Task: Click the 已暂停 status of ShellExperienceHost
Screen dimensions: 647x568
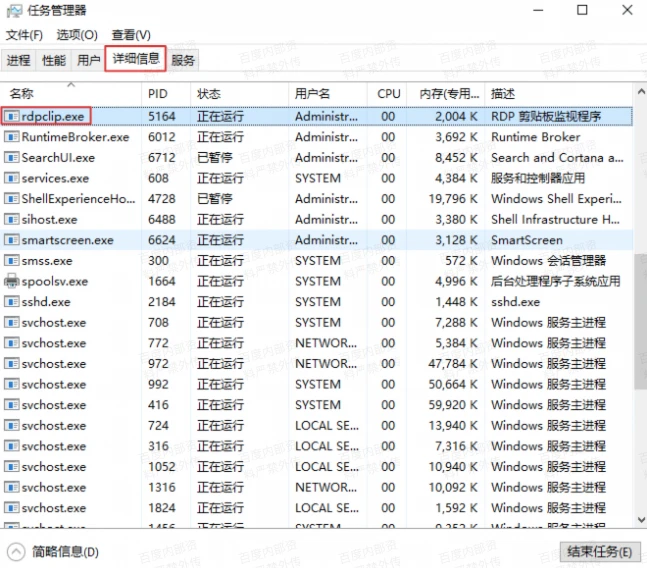Action: 215,199
